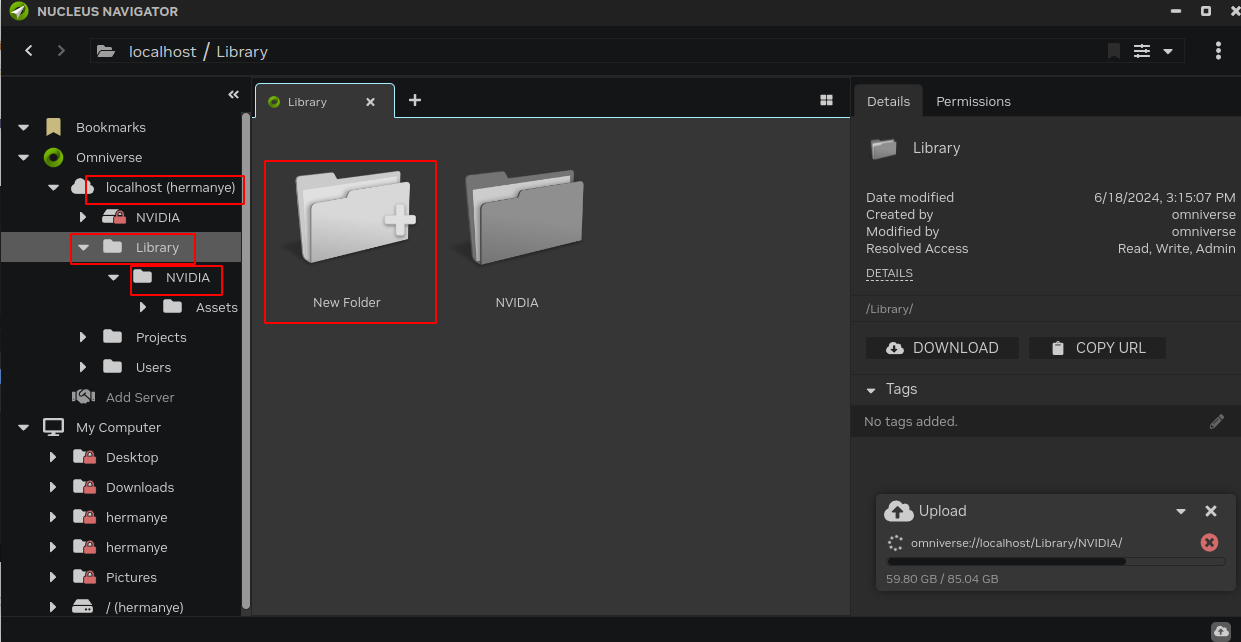This screenshot has width=1241, height=642.
Task: Add a new tab with plus icon
Action: tap(415, 100)
